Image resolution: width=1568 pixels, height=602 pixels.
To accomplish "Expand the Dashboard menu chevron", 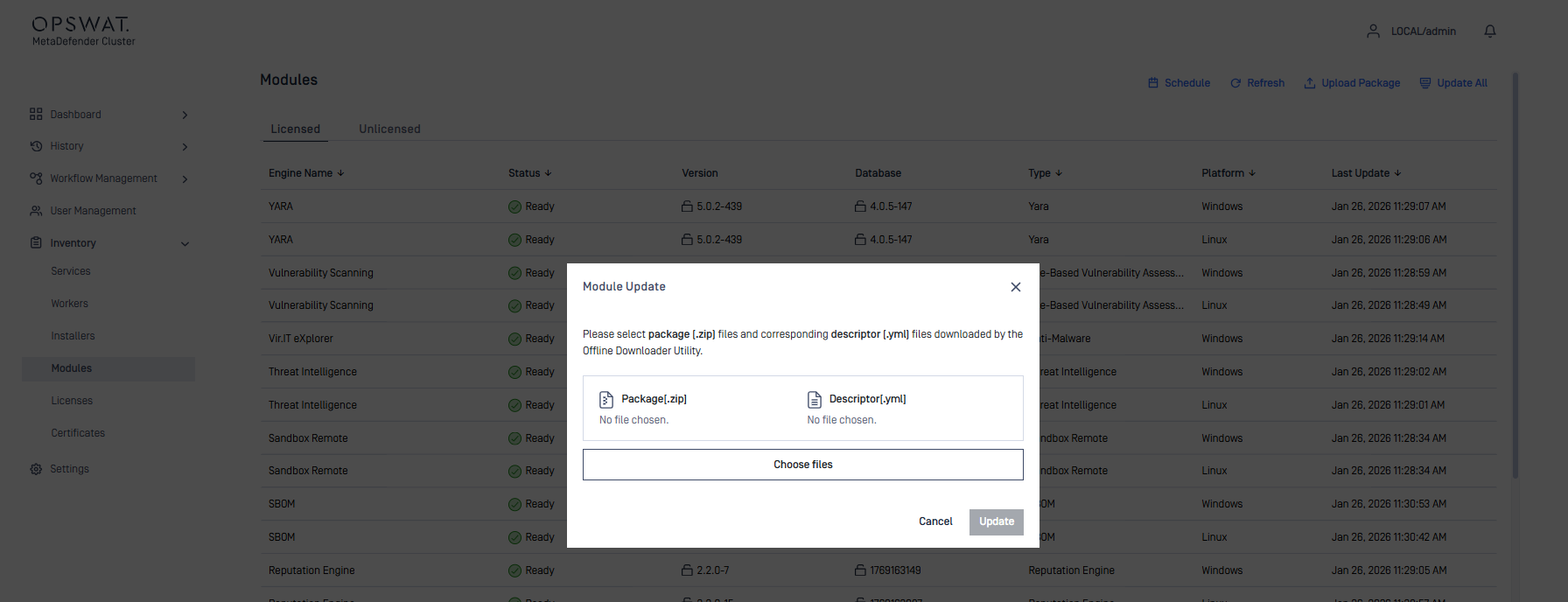I will tap(185, 115).
